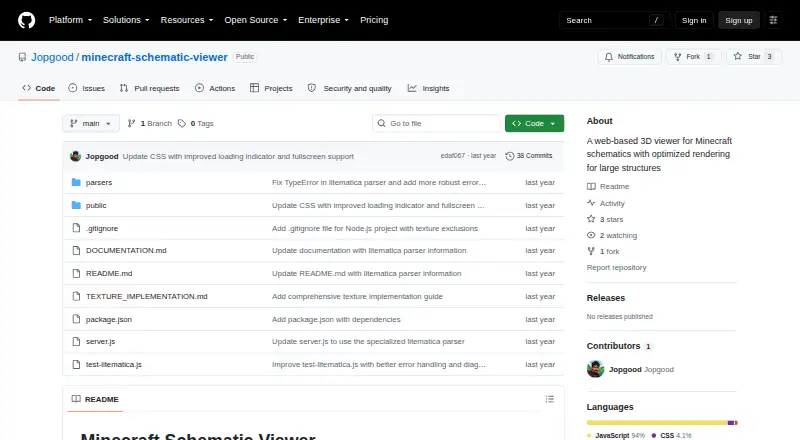Open minecraft-schematic-viewer repository link
This screenshot has height=440, width=800.
tap(155, 57)
